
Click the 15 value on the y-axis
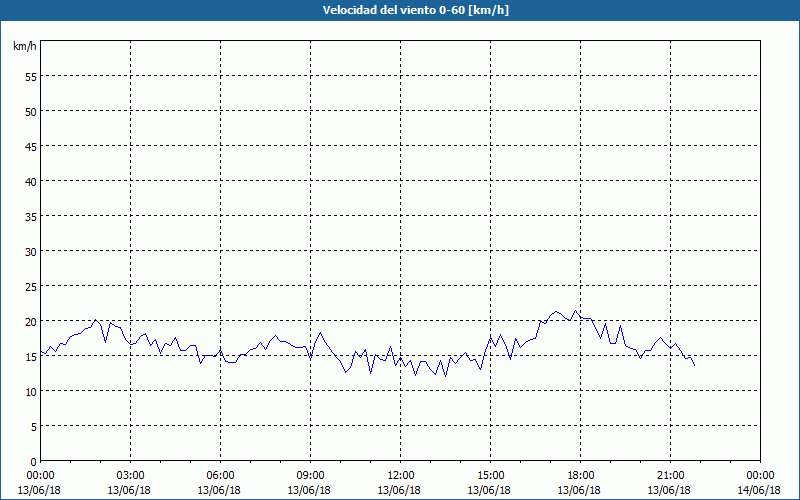pyautogui.click(x=31, y=357)
